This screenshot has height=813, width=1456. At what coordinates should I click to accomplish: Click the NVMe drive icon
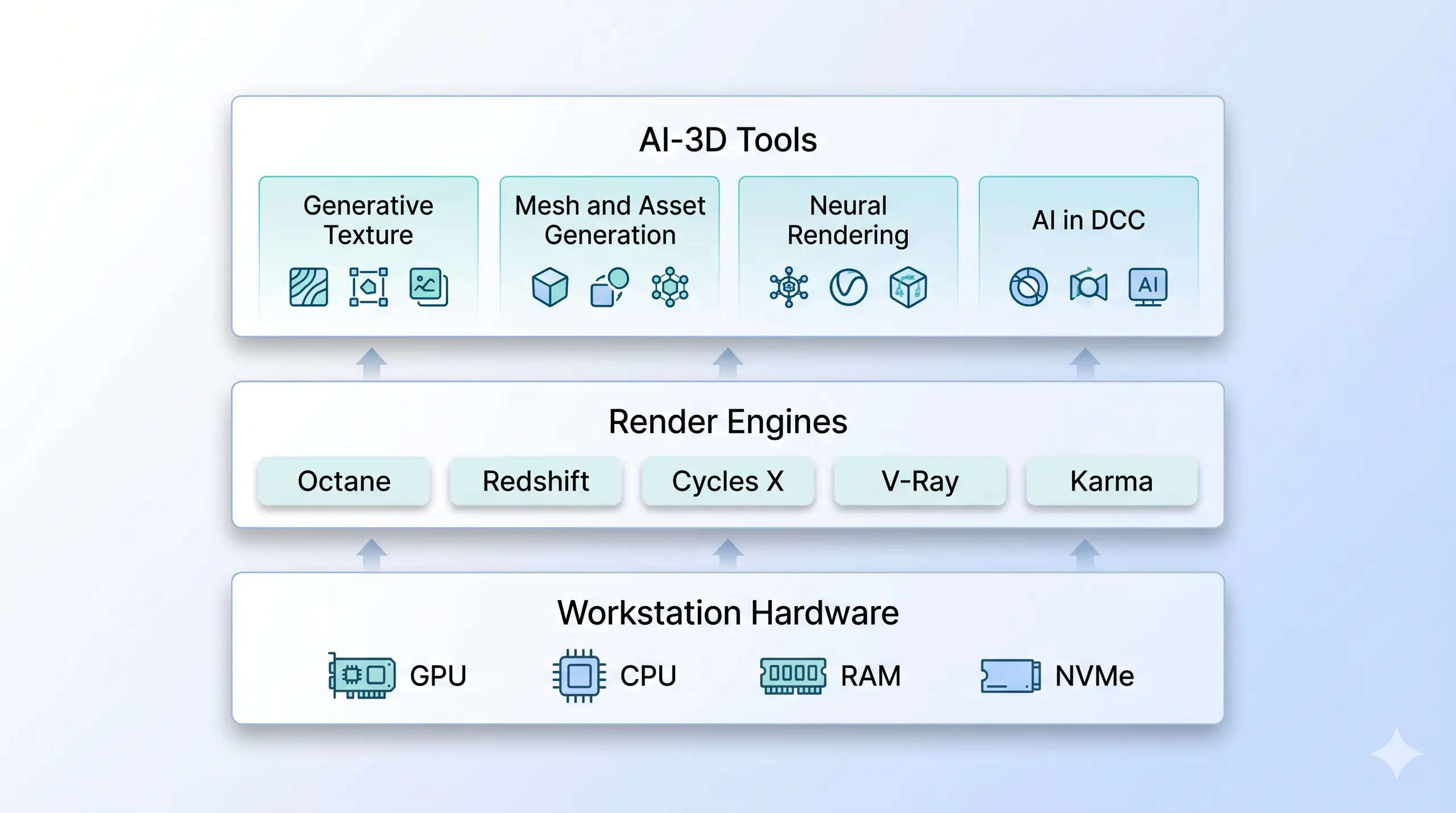point(1011,676)
